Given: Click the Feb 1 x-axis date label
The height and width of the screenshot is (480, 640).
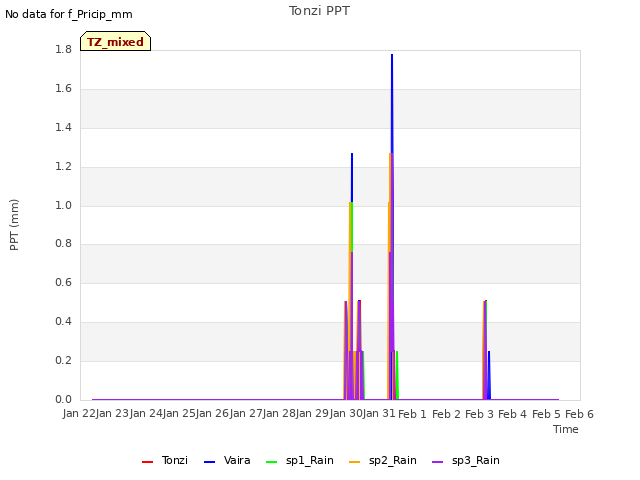Looking at the screenshot, I should (x=412, y=414).
